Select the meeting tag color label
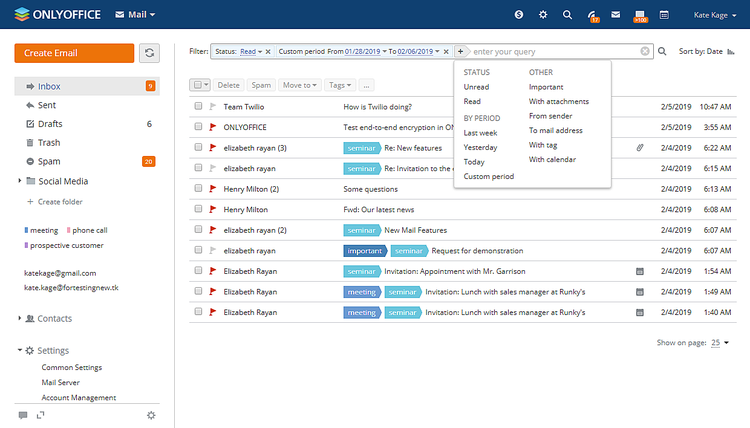 41,230
